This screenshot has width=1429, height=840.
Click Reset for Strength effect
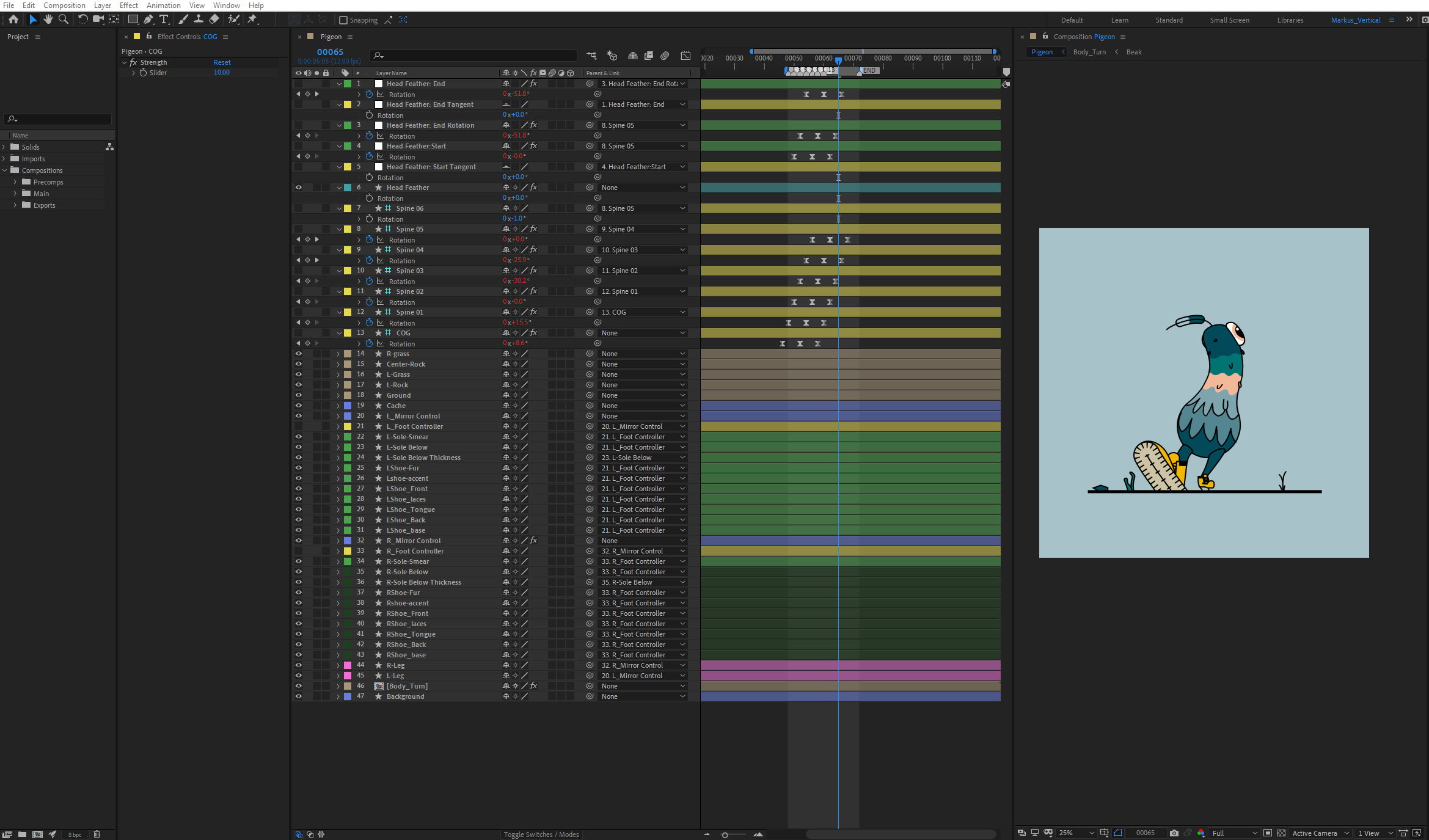click(x=222, y=62)
